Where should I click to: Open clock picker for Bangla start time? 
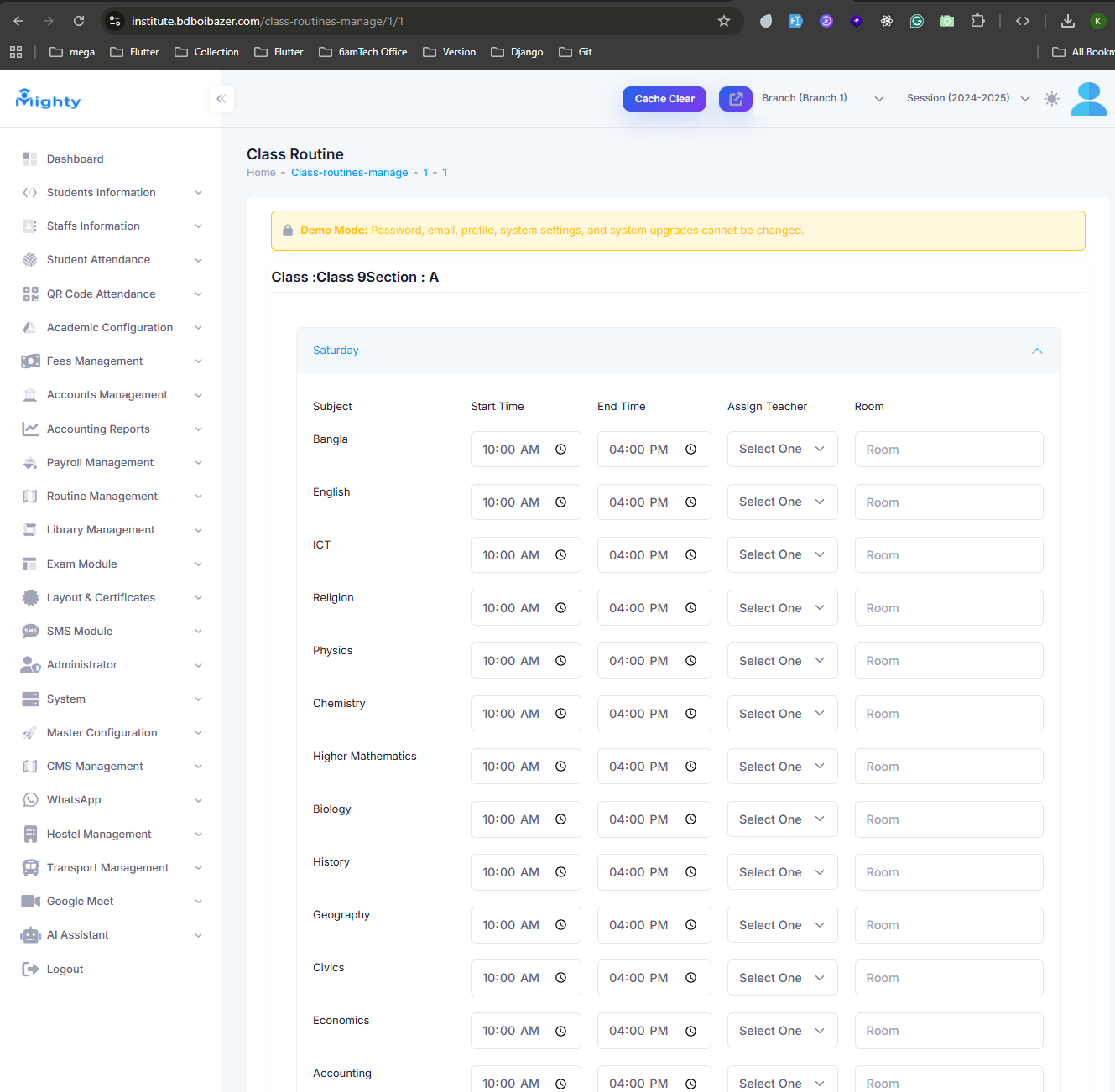(x=561, y=450)
